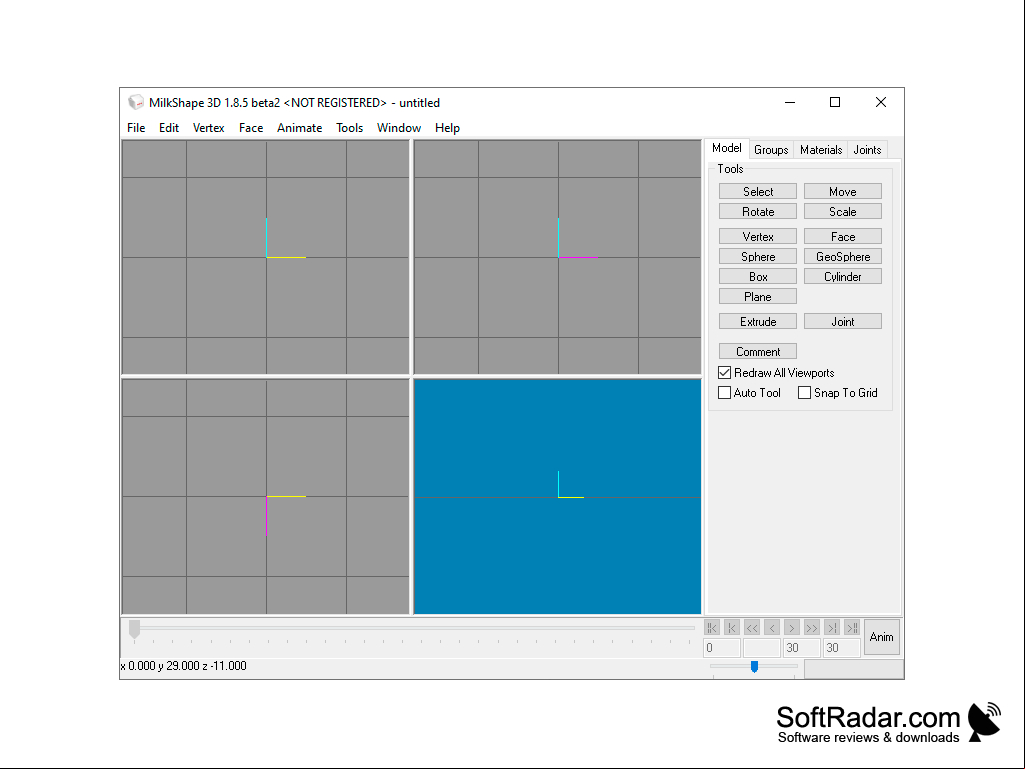Activate the Scale tool button
This screenshot has height=769, width=1025.
(843, 212)
